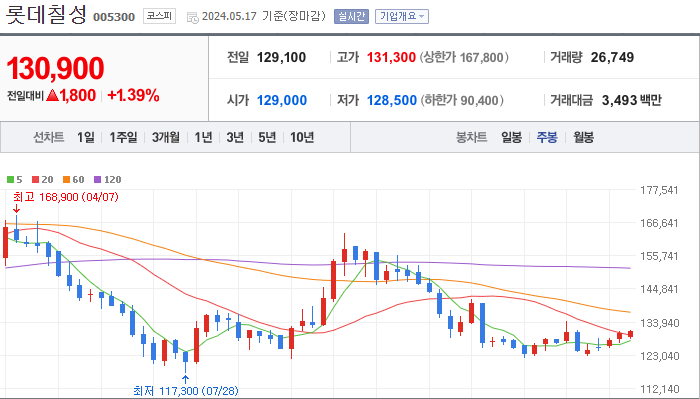
Task: Select the 1주일 line chart tab
Action: click(123, 137)
